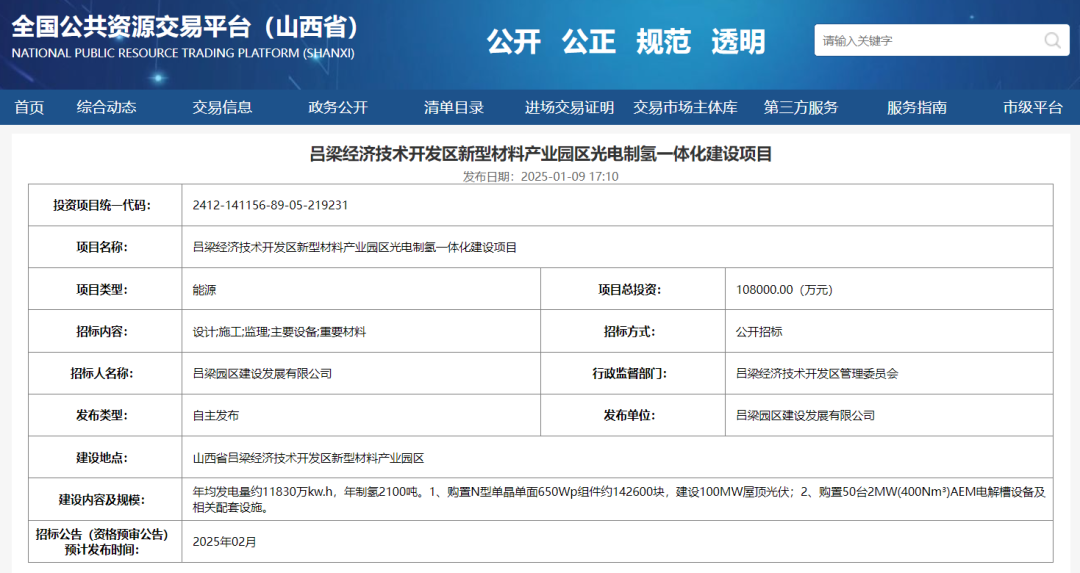Click the search magnifier icon
Image resolution: width=1080 pixels, height=573 pixels.
point(1052,41)
